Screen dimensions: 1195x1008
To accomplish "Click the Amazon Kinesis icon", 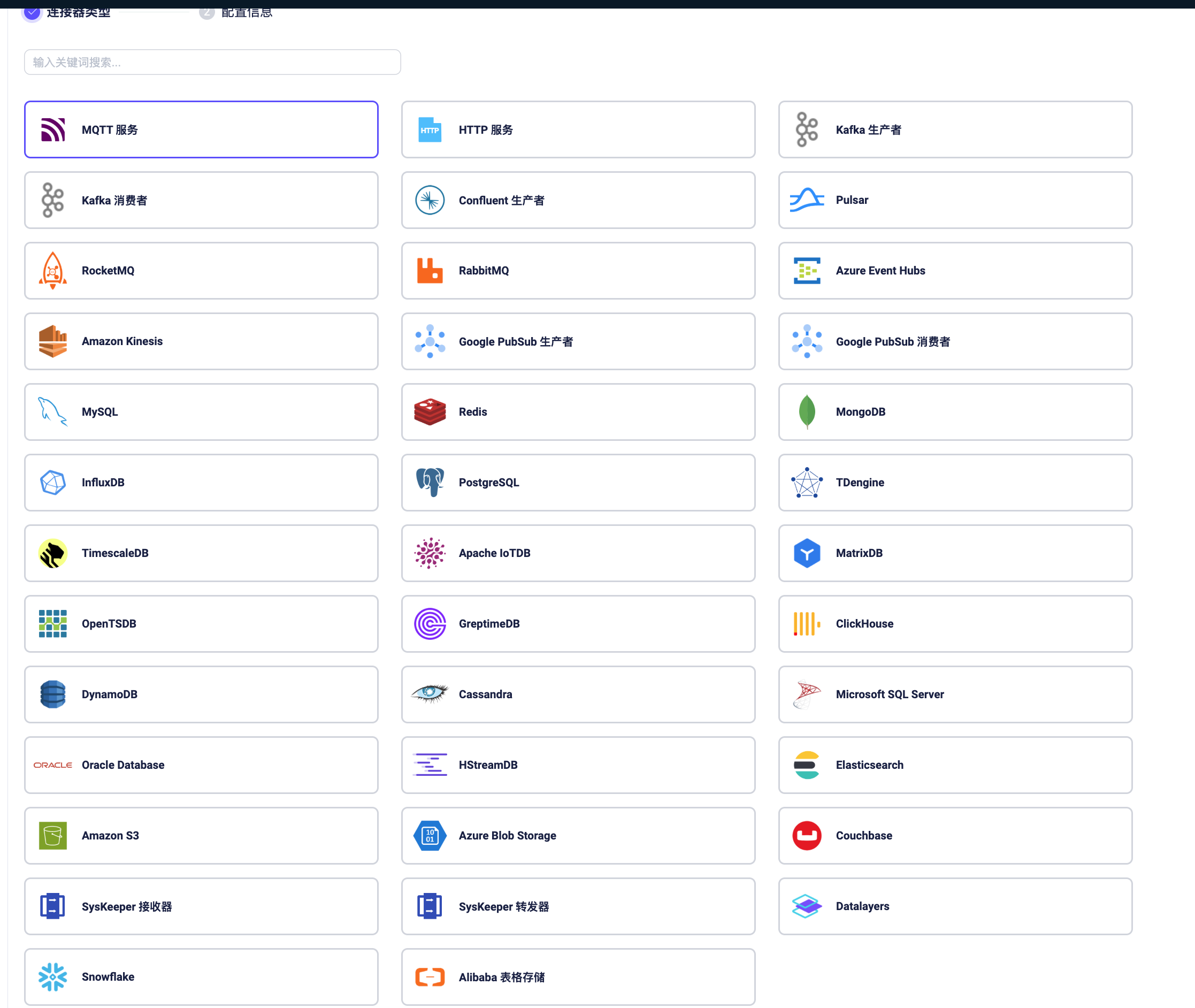I will click(52, 341).
